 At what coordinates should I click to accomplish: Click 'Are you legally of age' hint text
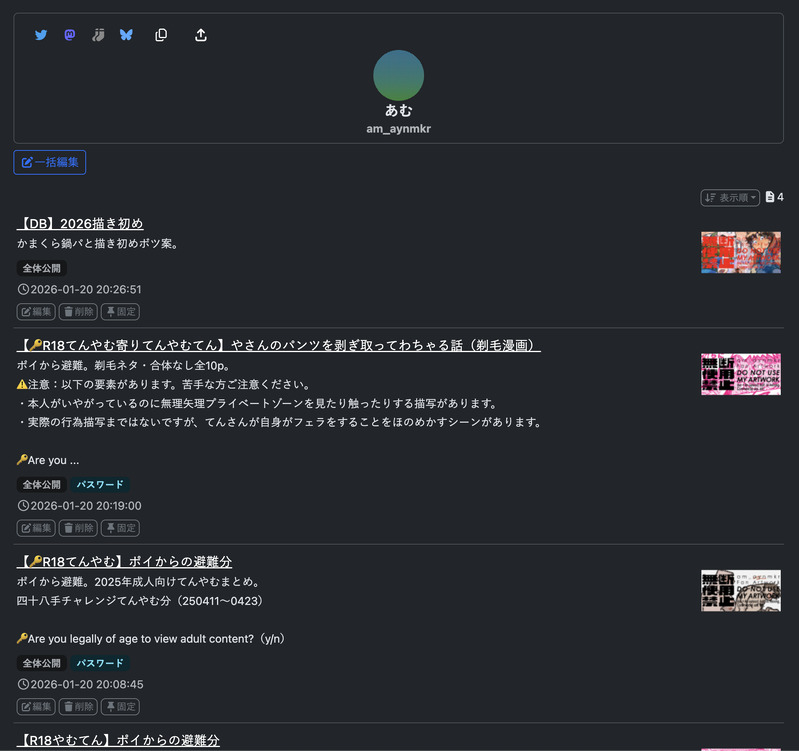tap(151, 638)
